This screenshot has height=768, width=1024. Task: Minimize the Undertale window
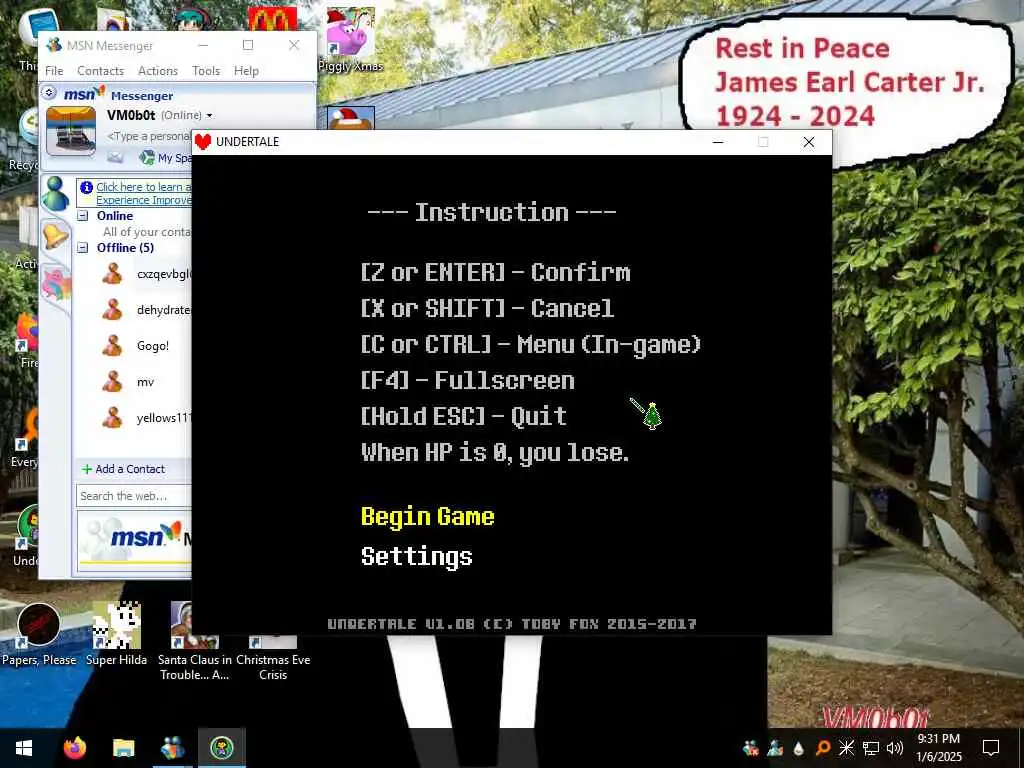[718, 142]
